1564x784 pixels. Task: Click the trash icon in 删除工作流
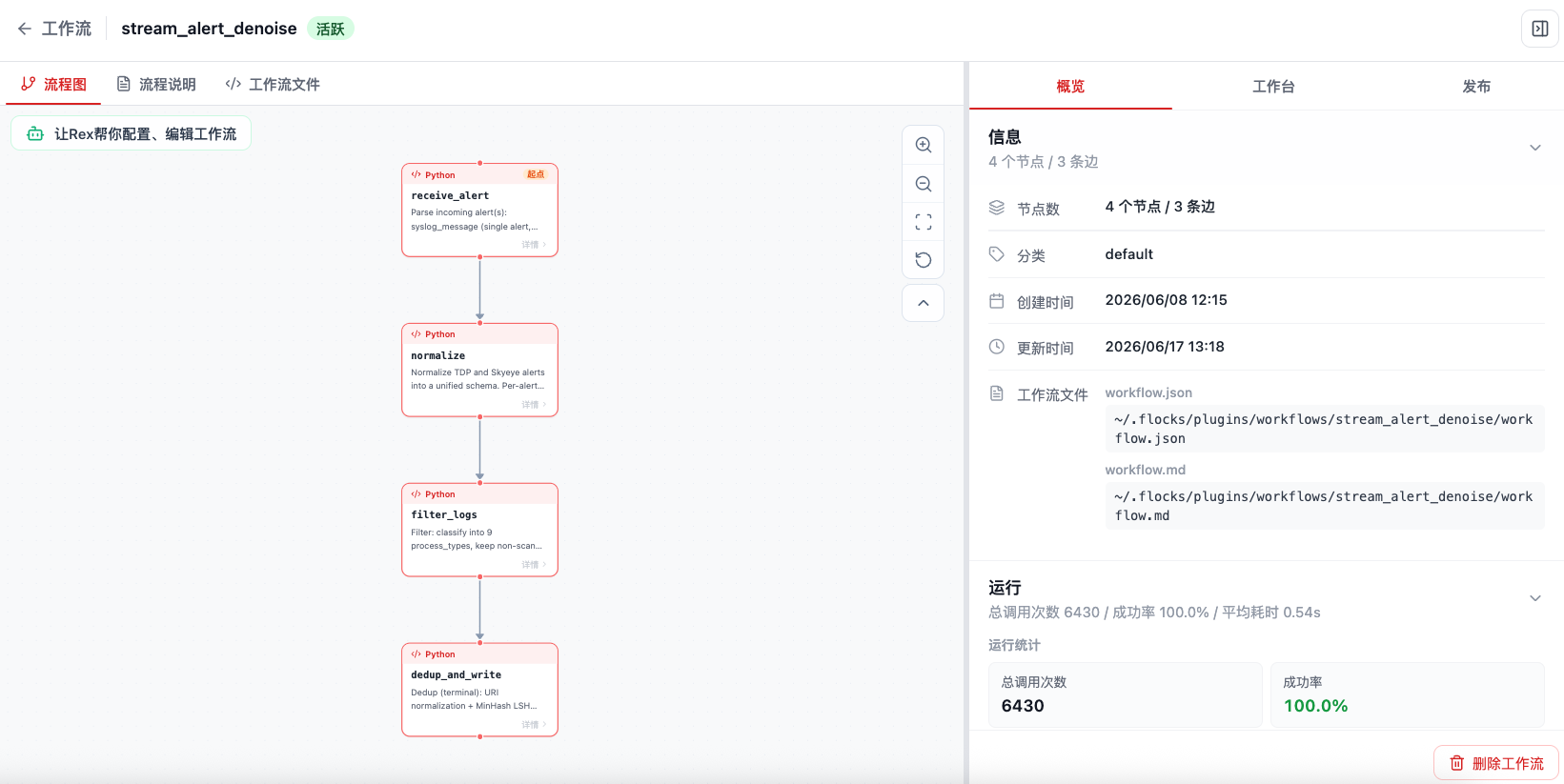point(1457,763)
